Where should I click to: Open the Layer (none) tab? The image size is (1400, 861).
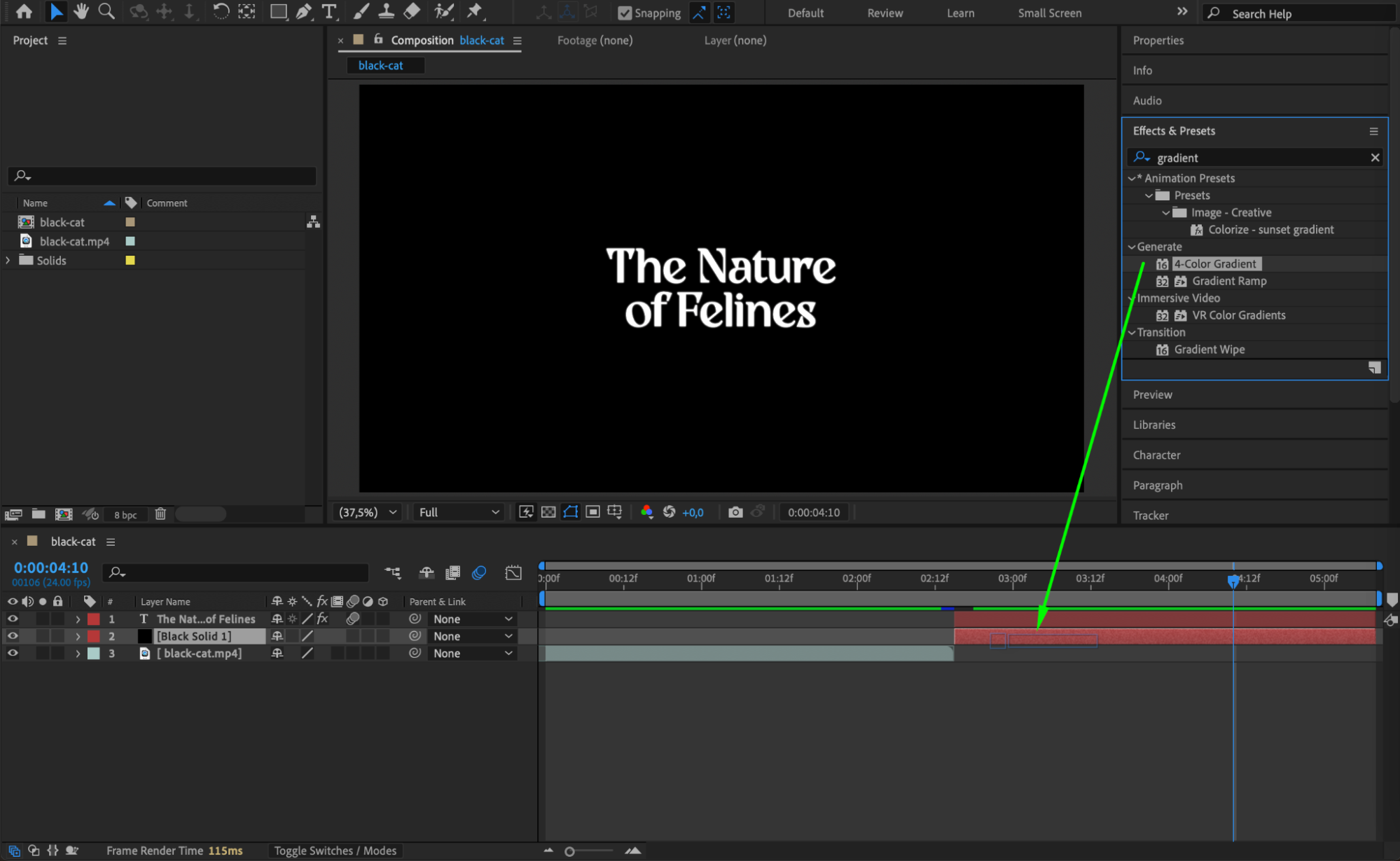pyautogui.click(x=735, y=40)
